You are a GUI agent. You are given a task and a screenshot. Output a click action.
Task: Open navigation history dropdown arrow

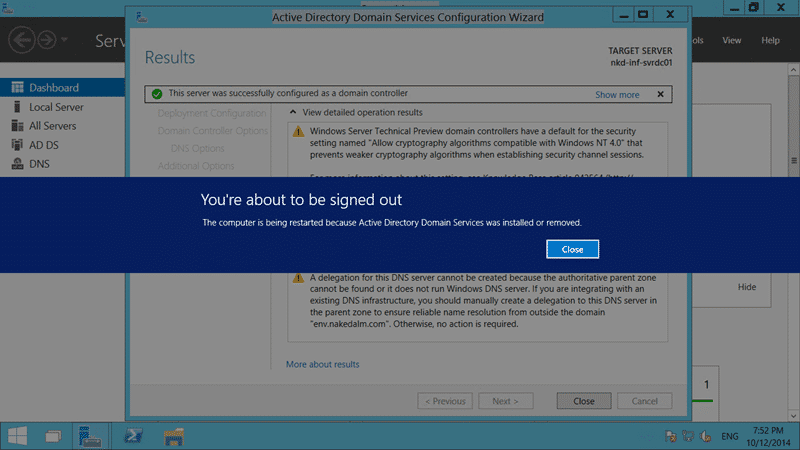tap(64, 39)
